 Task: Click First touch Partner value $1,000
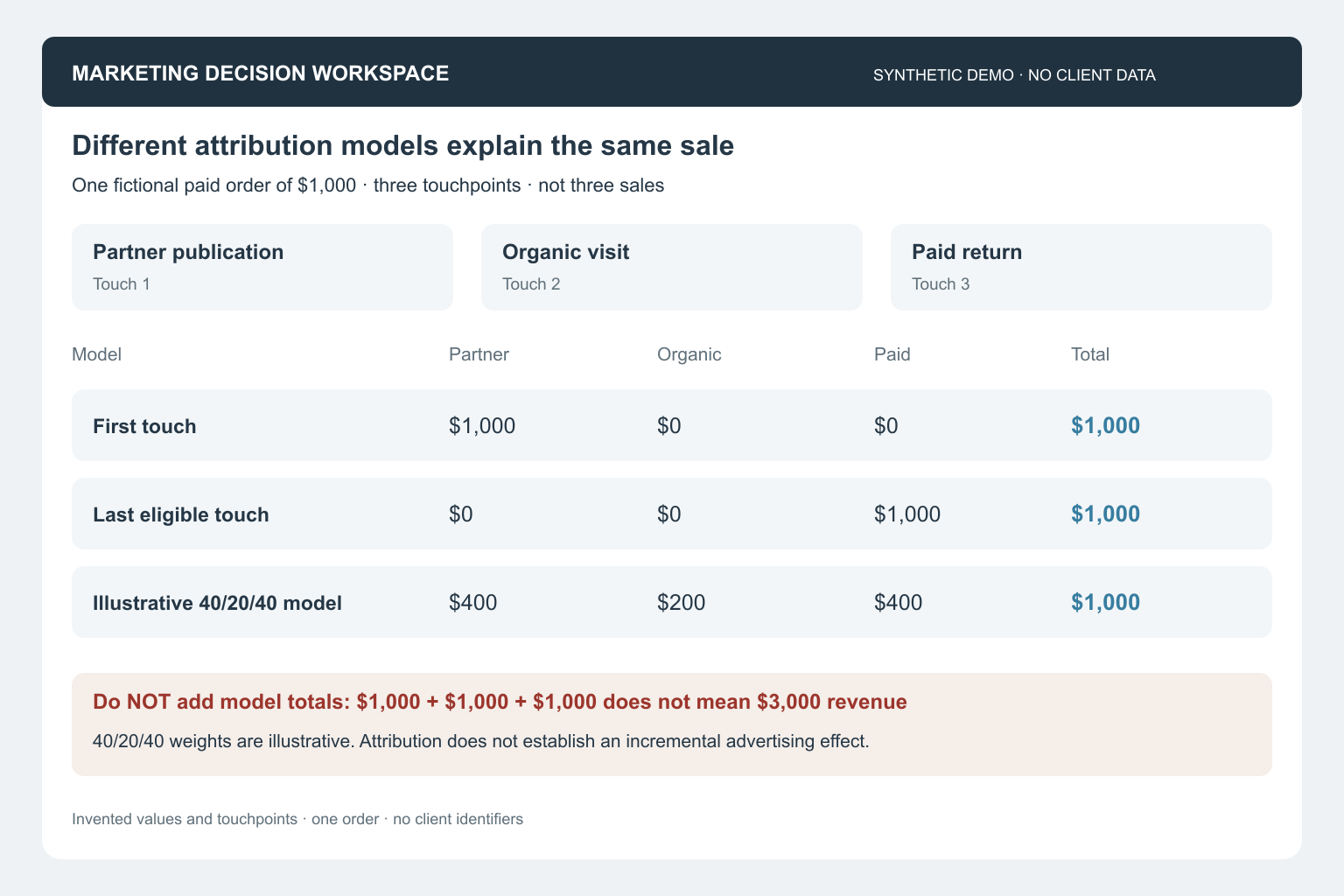(482, 426)
